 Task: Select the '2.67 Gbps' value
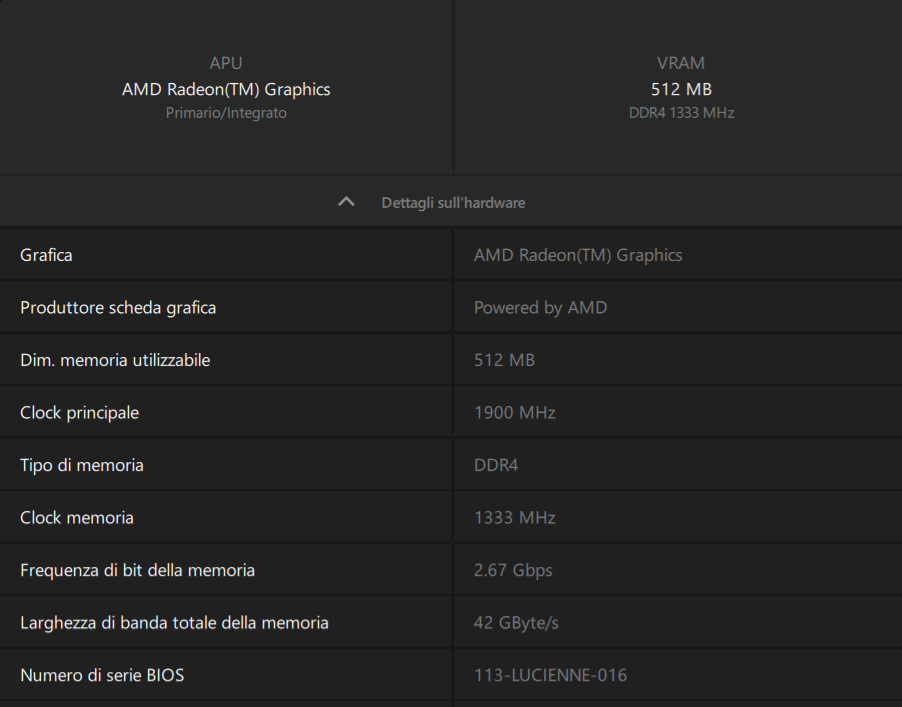pyautogui.click(x=513, y=570)
